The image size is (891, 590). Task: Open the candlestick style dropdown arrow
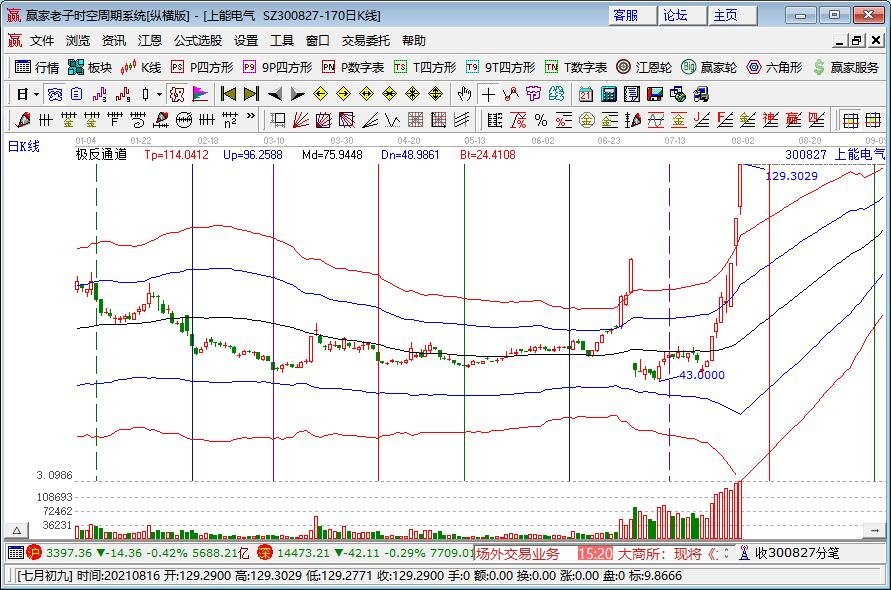coord(159,94)
